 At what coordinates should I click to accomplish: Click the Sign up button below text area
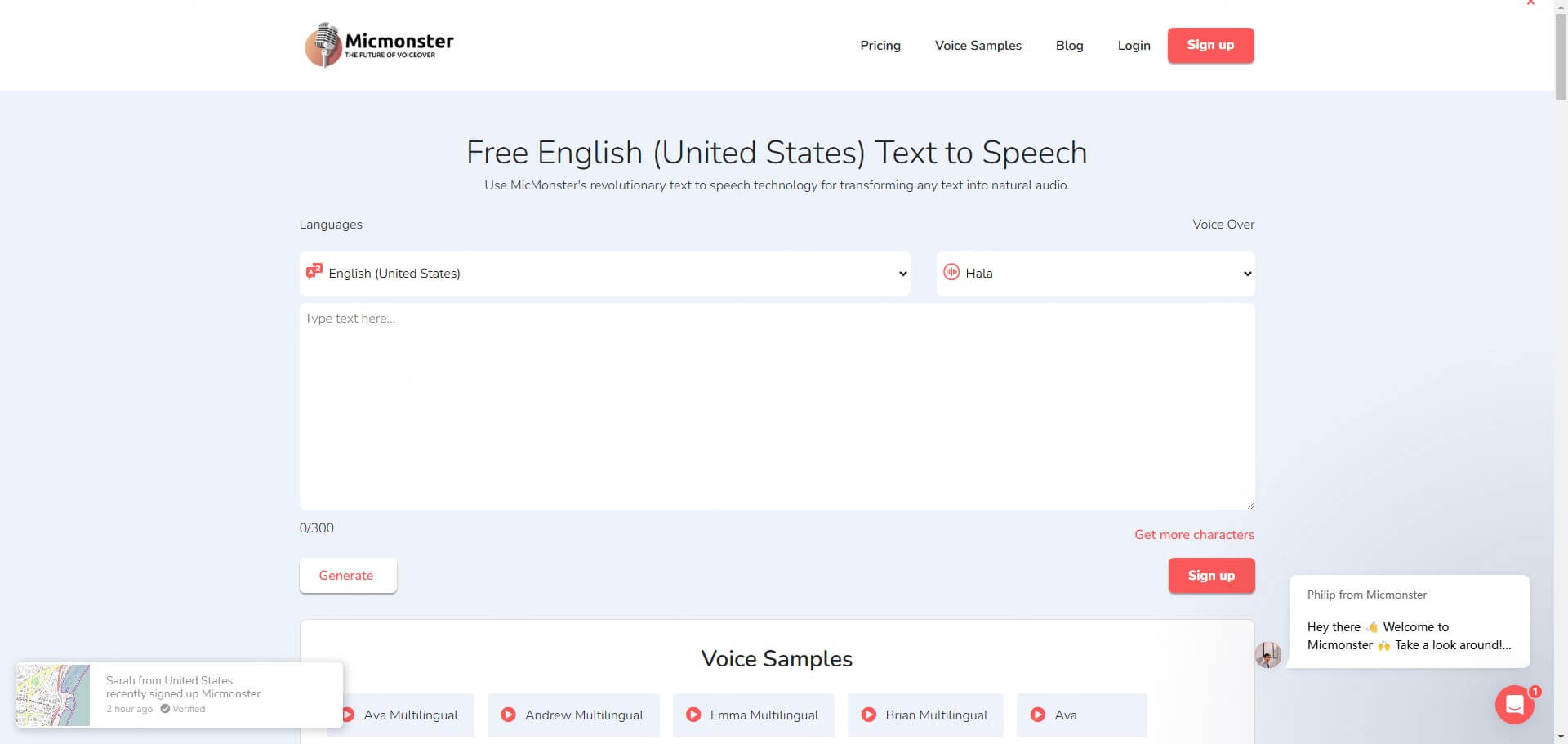tap(1211, 576)
